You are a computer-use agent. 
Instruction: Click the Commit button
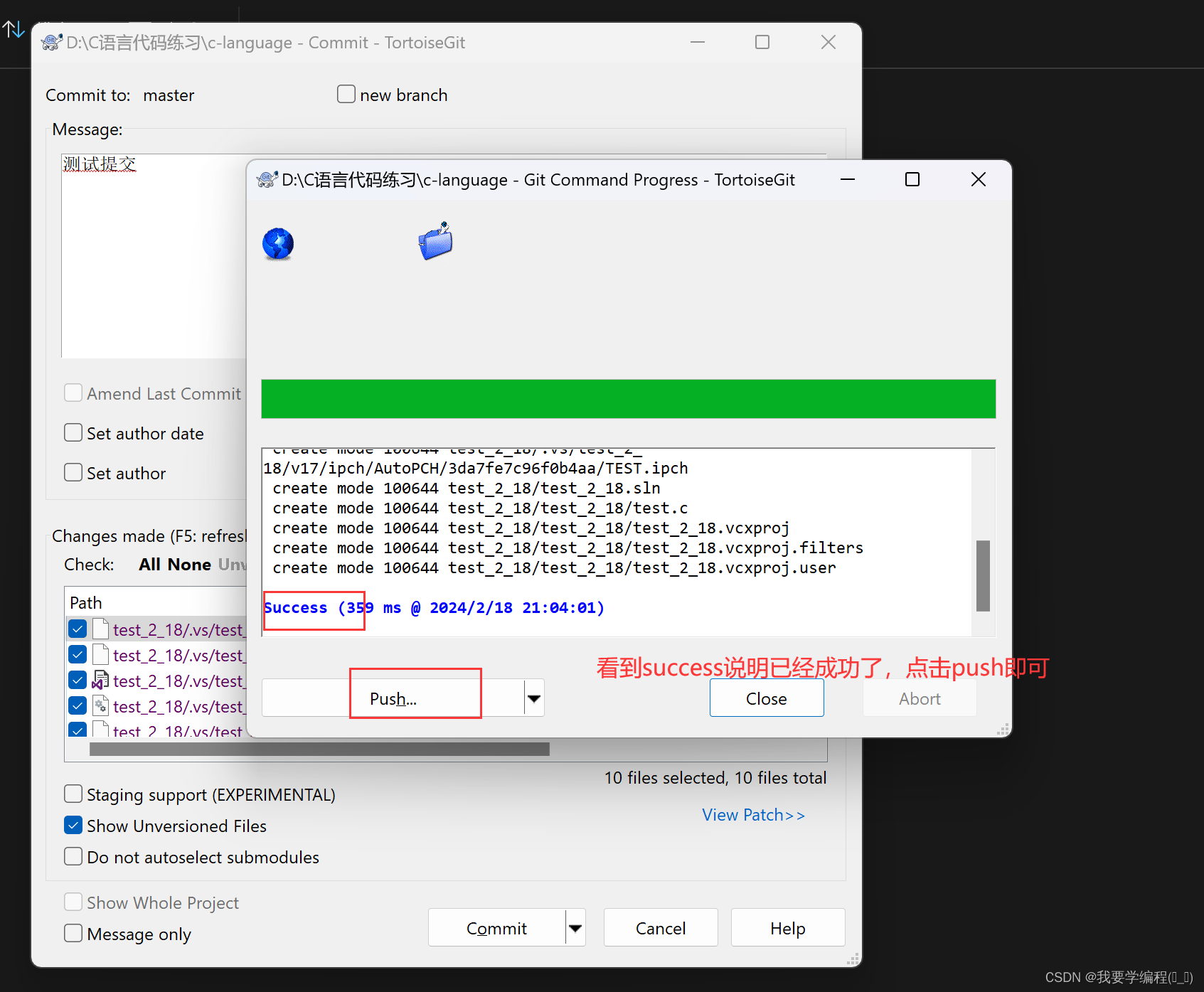pyautogui.click(x=496, y=928)
